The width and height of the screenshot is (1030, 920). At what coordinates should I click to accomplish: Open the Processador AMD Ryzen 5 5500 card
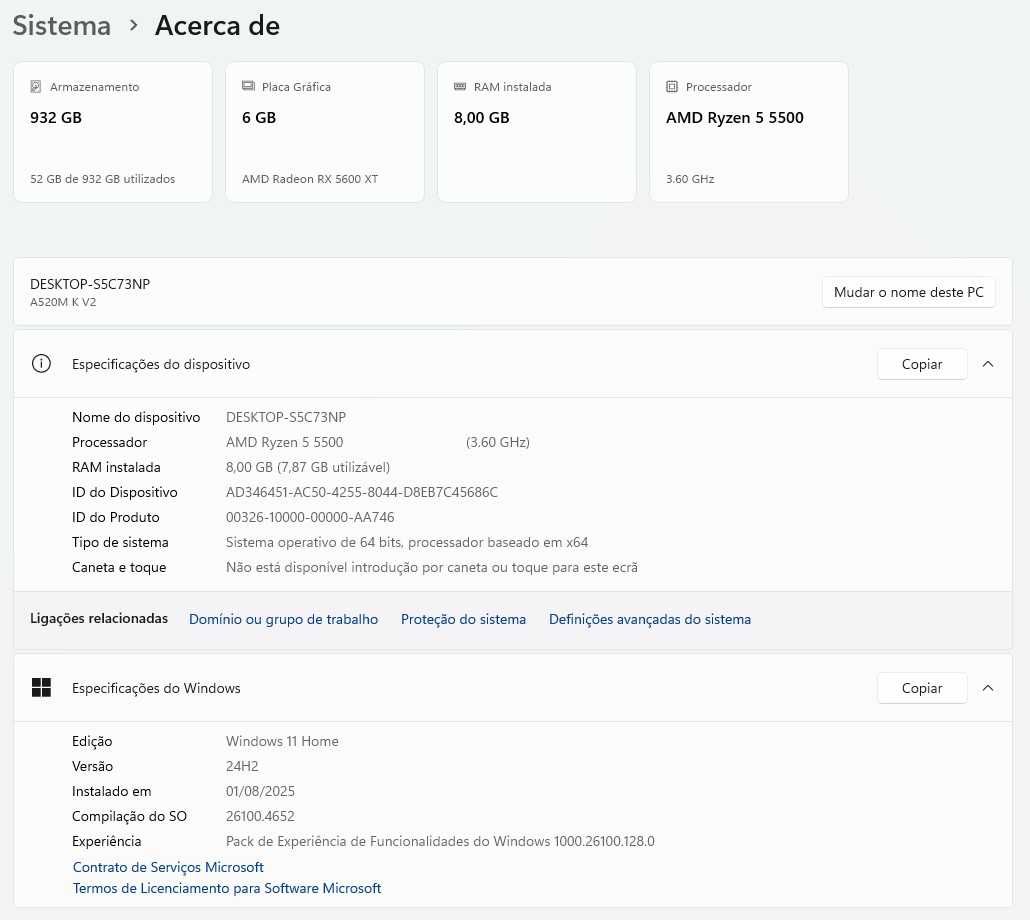click(749, 132)
